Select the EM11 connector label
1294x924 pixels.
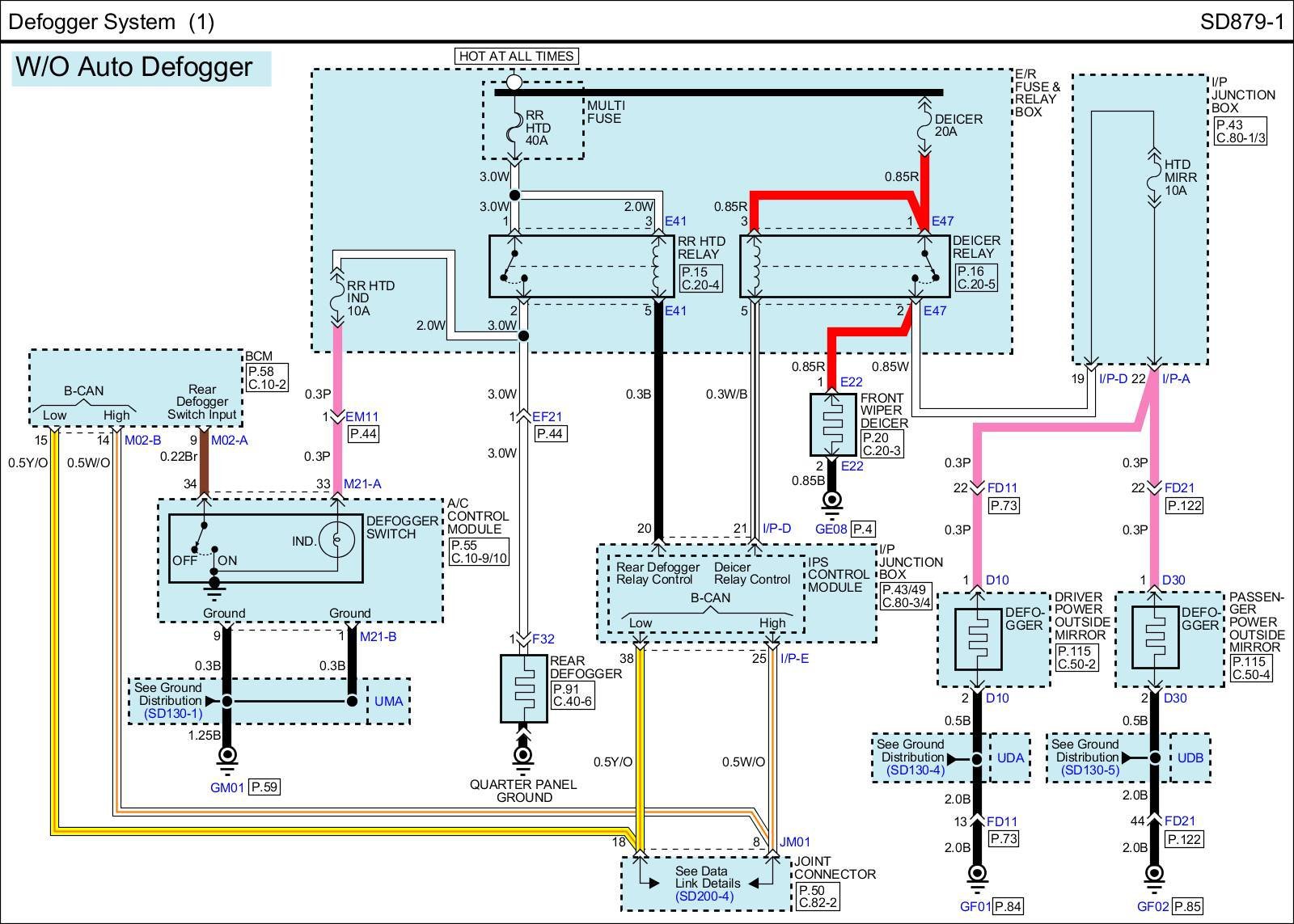click(x=362, y=417)
